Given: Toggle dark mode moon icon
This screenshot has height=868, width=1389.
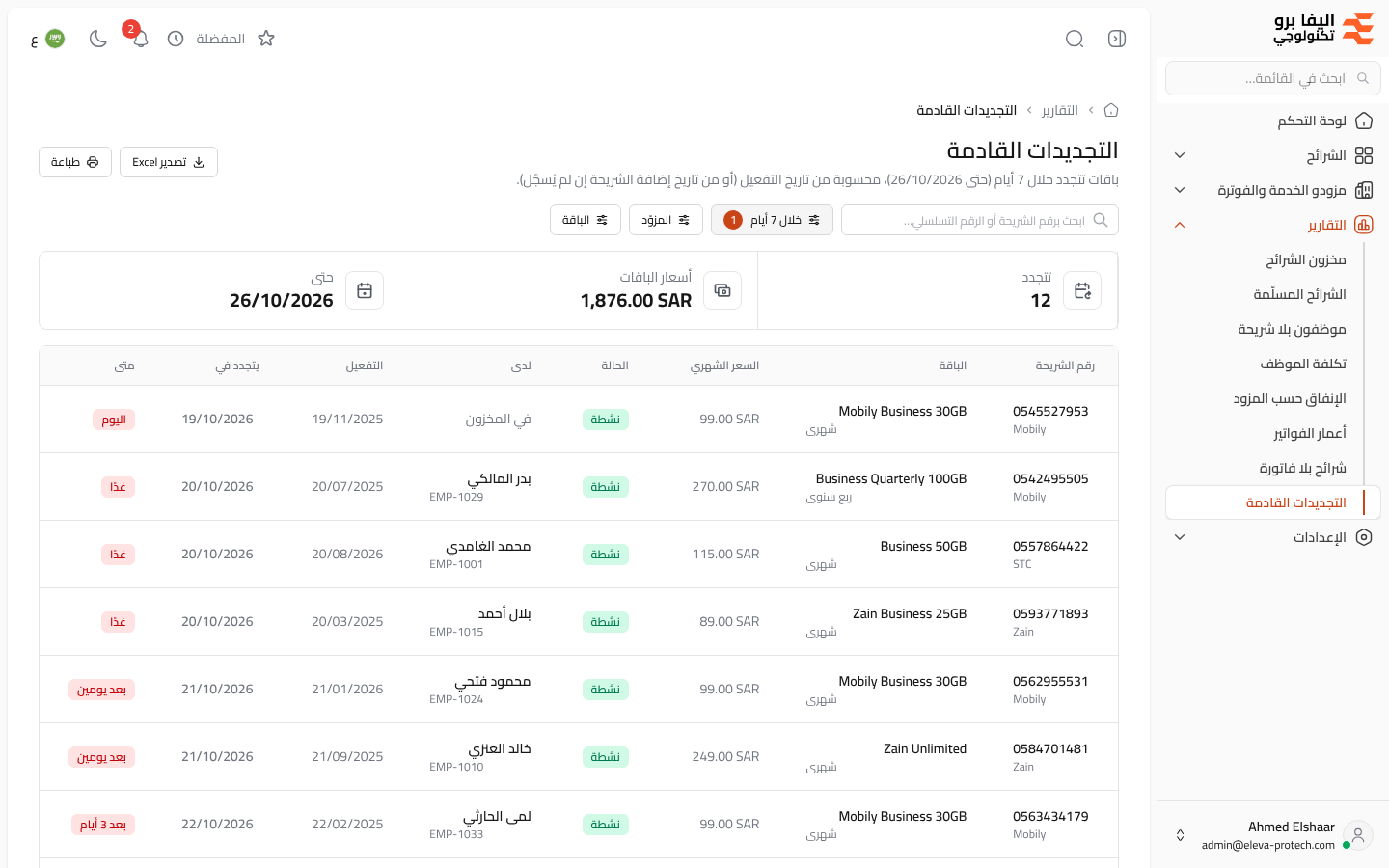Looking at the screenshot, I should (98, 39).
